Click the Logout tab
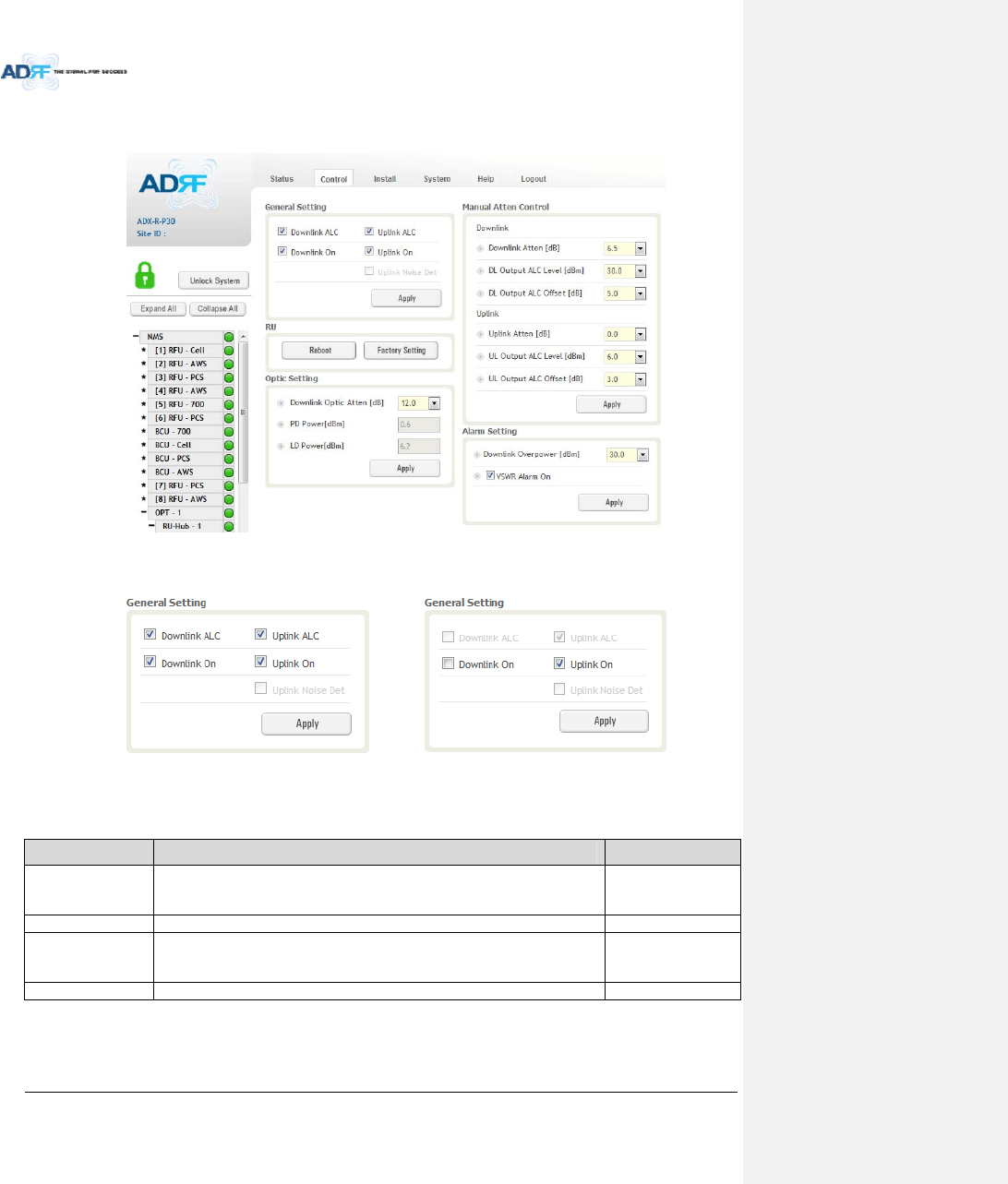 (534, 179)
